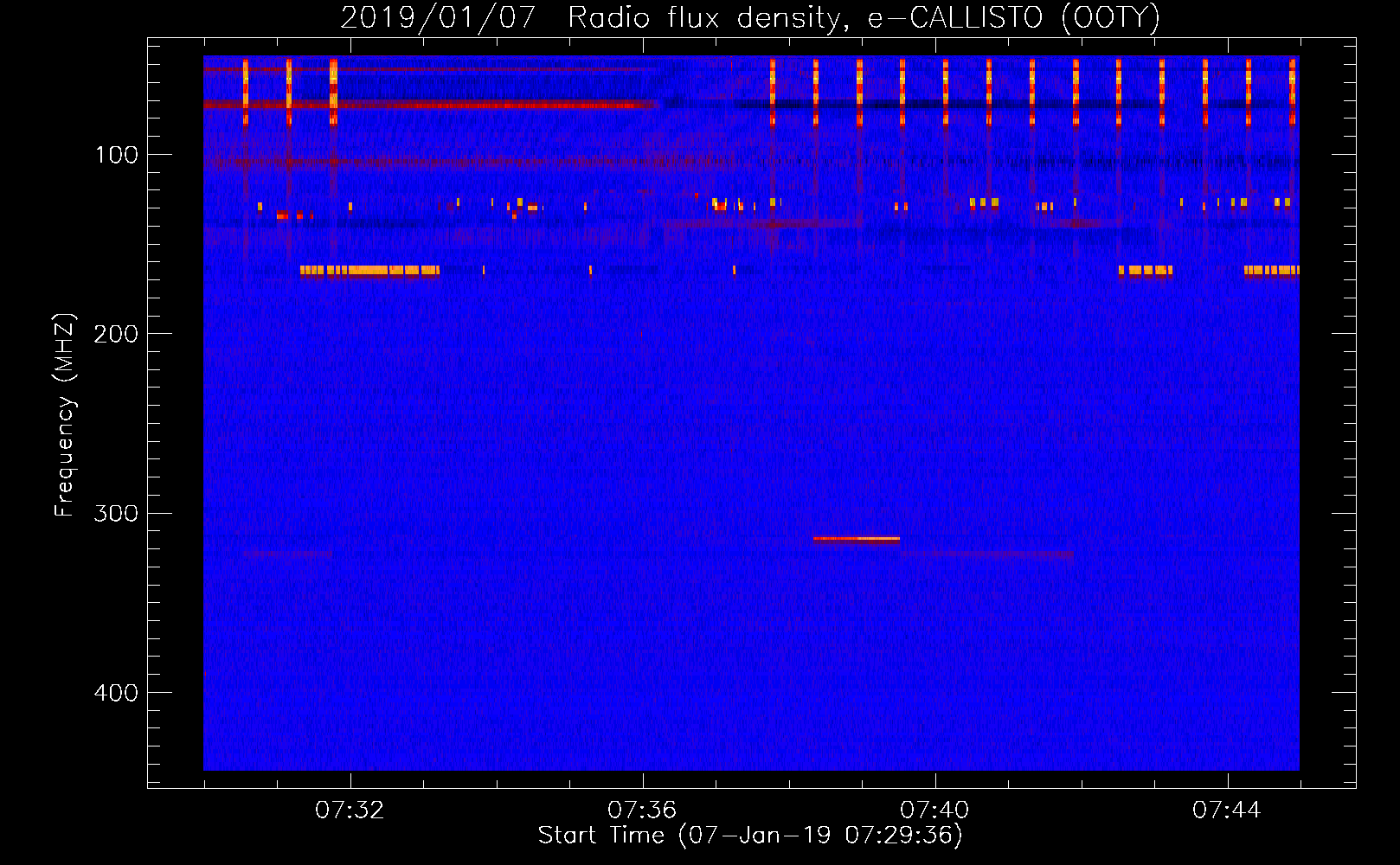Click the long orange emission band near 165 MHz after 07:32

369,270
